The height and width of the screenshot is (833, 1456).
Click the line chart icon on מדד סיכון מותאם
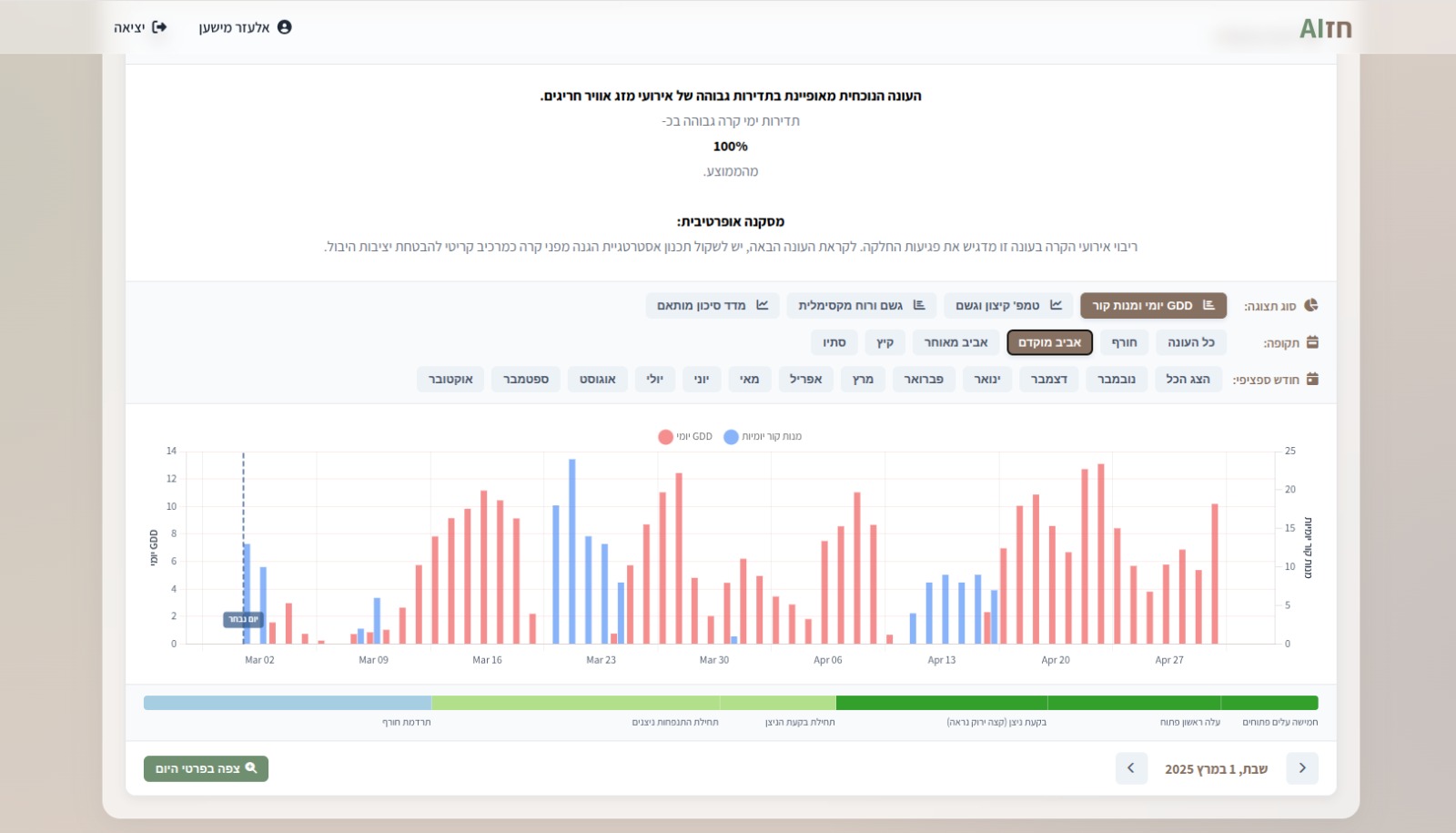click(763, 305)
